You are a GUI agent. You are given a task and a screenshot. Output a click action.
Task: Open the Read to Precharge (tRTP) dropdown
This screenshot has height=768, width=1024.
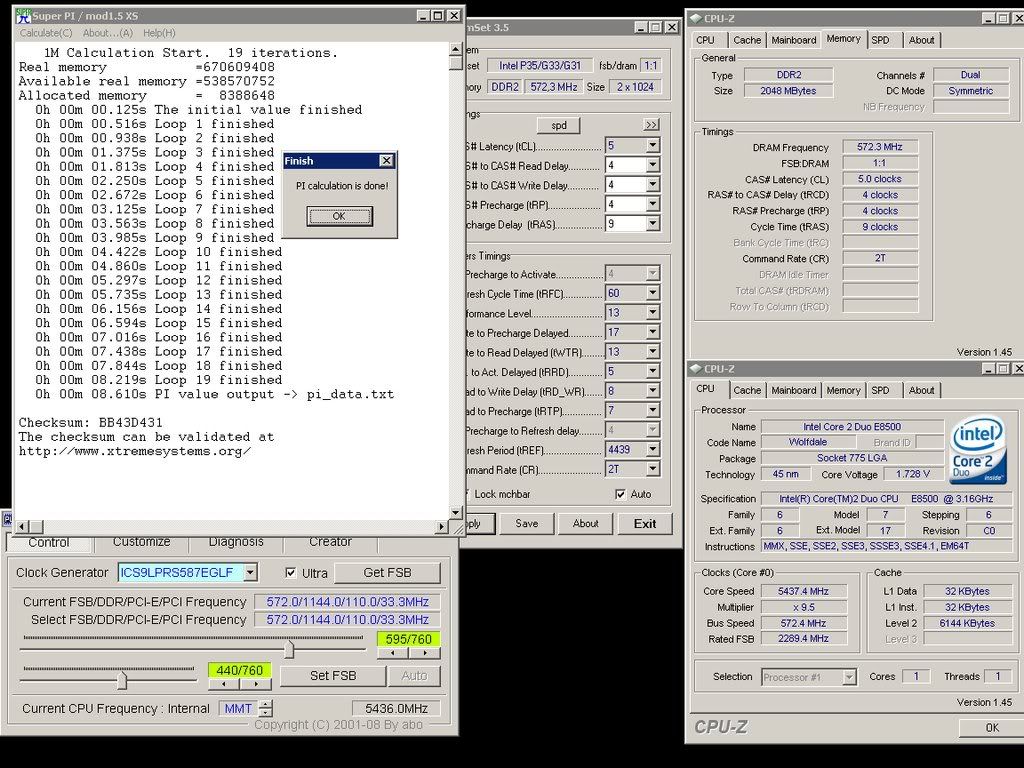(x=652, y=410)
